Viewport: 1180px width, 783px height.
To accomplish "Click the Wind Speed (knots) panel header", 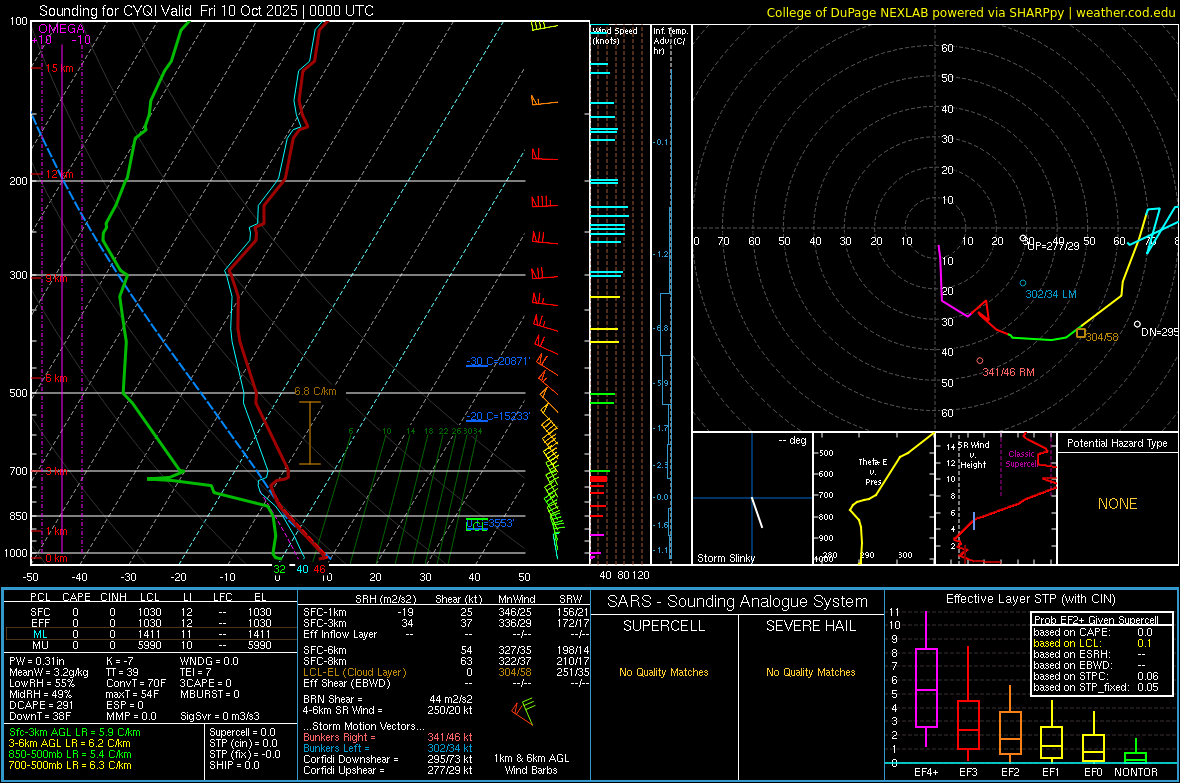I will pyautogui.click(x=615, y=35).
